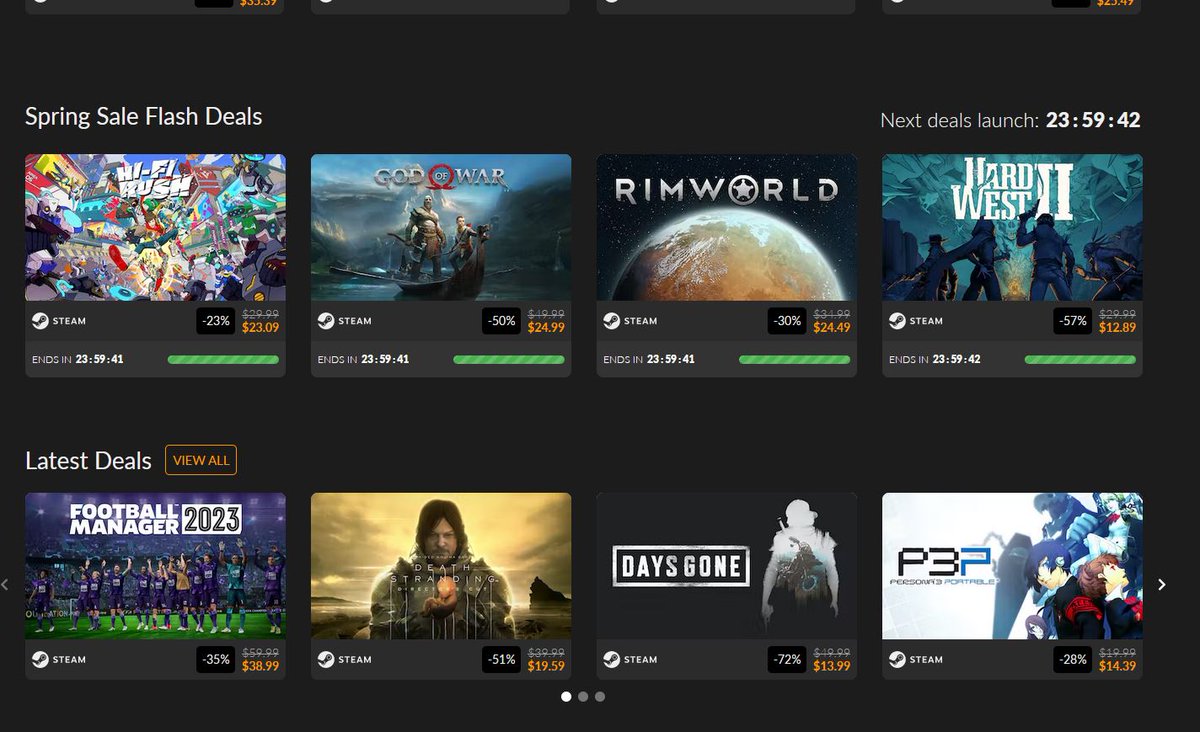Click the Steam icon on Persona 3 Portable card
The height and width of the screenshot is (732, 1200).
(897, 659)
